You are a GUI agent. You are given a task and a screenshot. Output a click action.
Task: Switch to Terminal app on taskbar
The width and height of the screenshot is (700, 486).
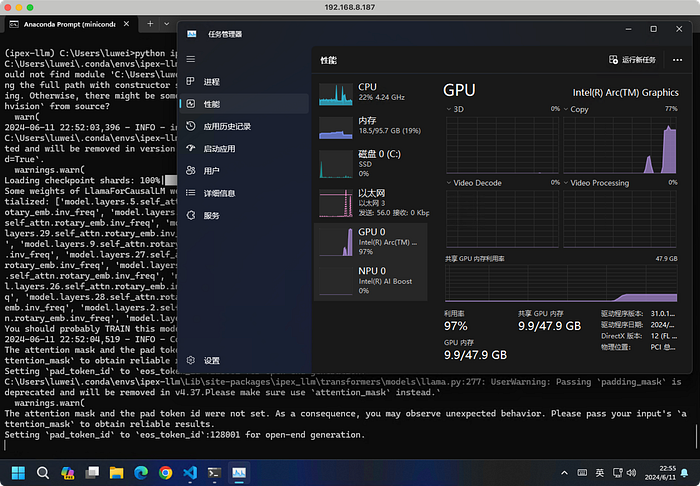point(214,473)
